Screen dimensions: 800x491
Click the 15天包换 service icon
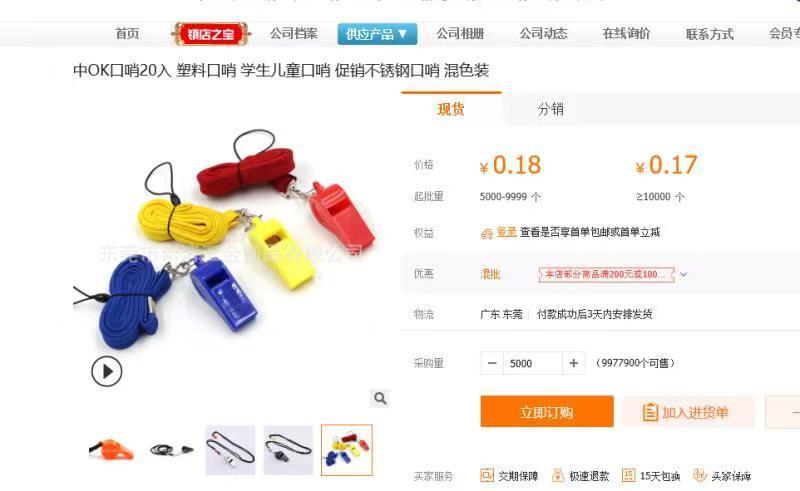click(629, 475)
